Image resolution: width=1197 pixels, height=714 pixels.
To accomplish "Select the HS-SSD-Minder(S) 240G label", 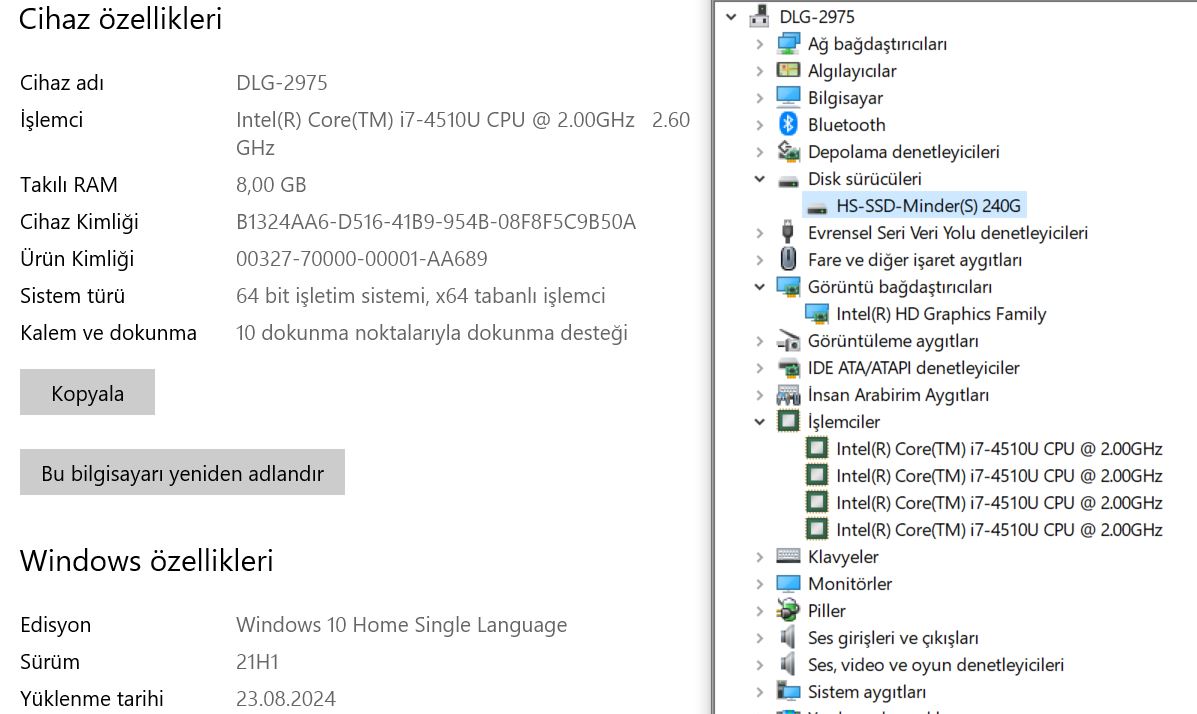I will coord(928,205).
